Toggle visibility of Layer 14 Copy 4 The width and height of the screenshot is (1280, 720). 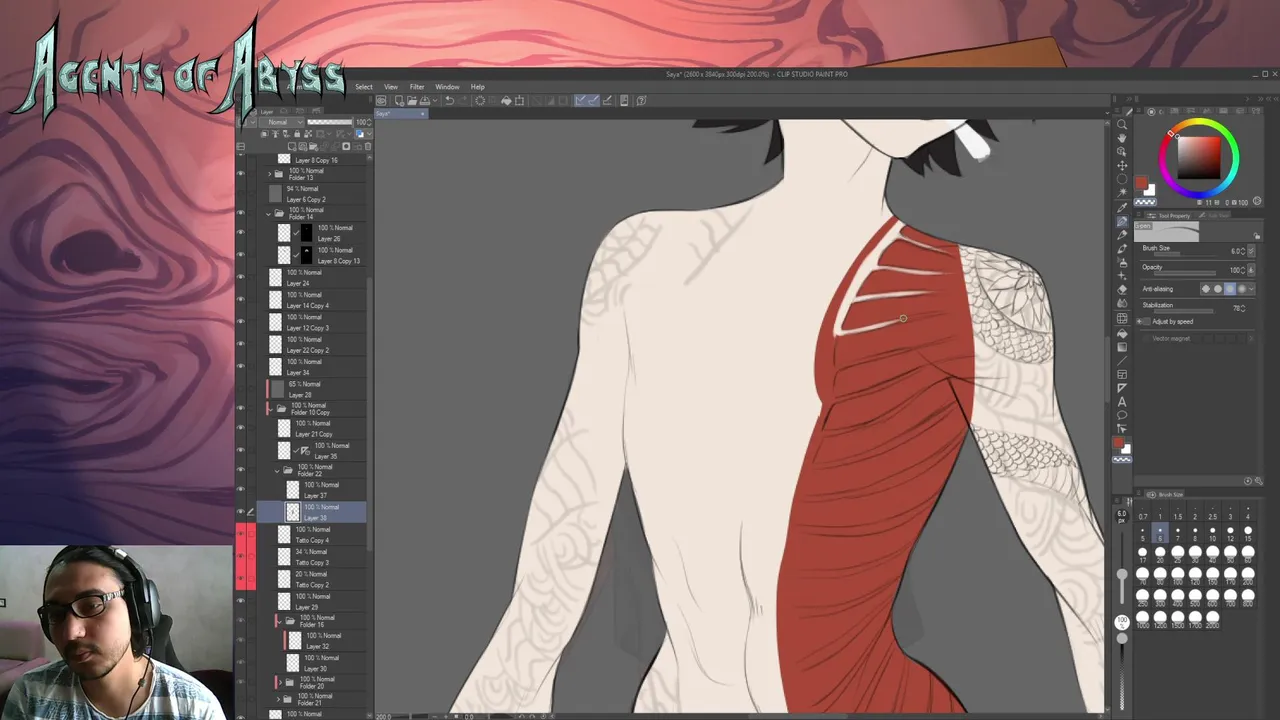(240, 300)
